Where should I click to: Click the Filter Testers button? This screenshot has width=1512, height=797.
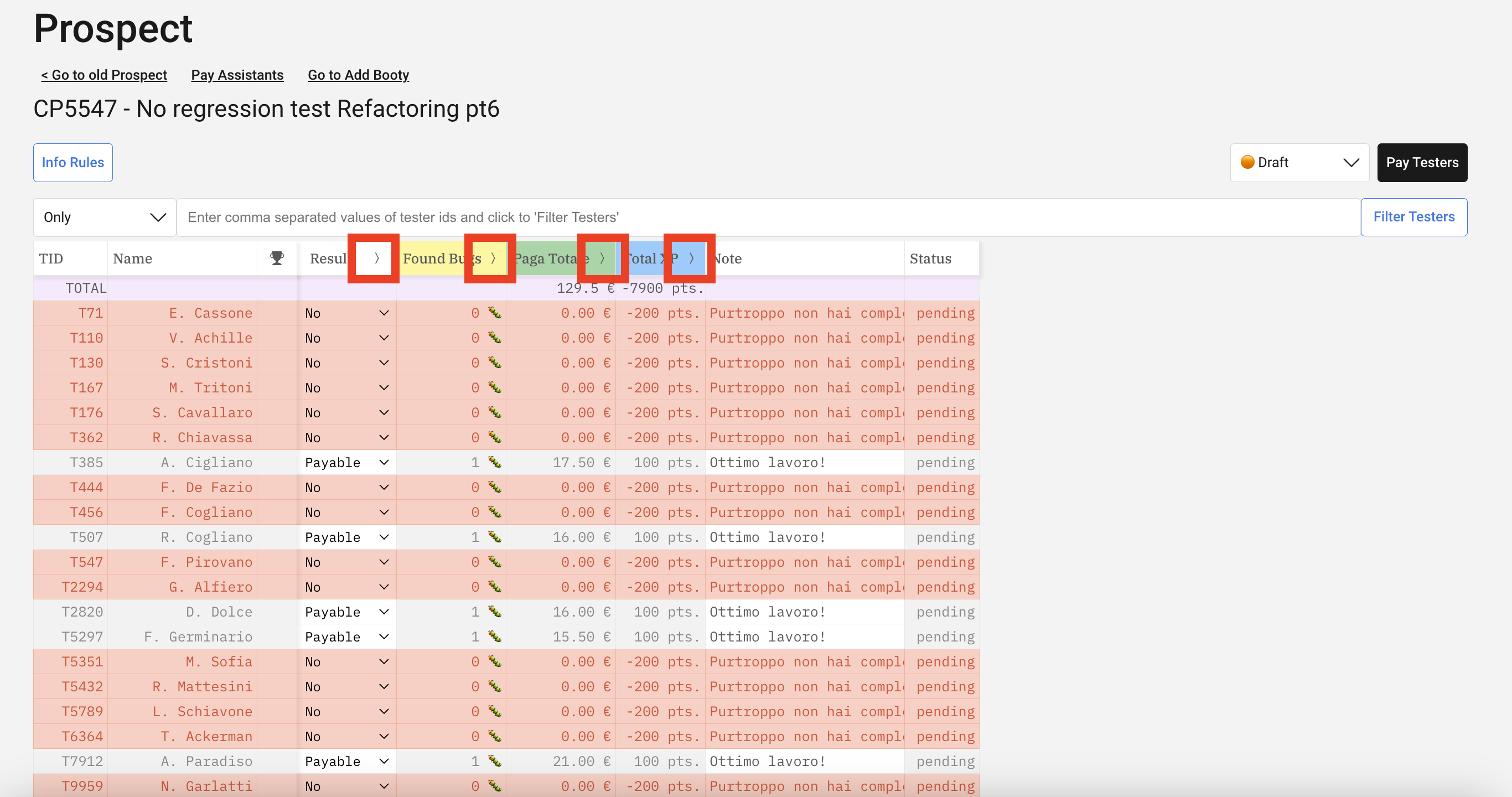[x=1414, y=217]
